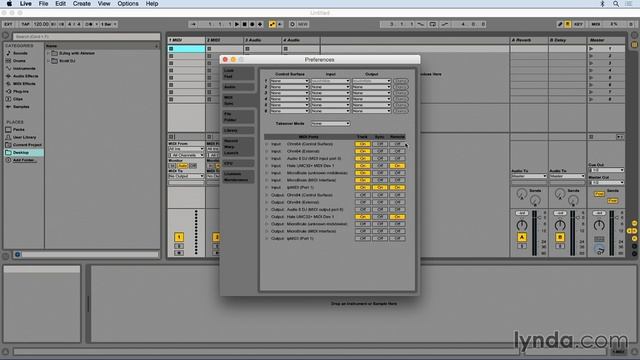Adjust the A Reverb track pan knob
This screenshot has width=640, height=360.
click(522, 225)
